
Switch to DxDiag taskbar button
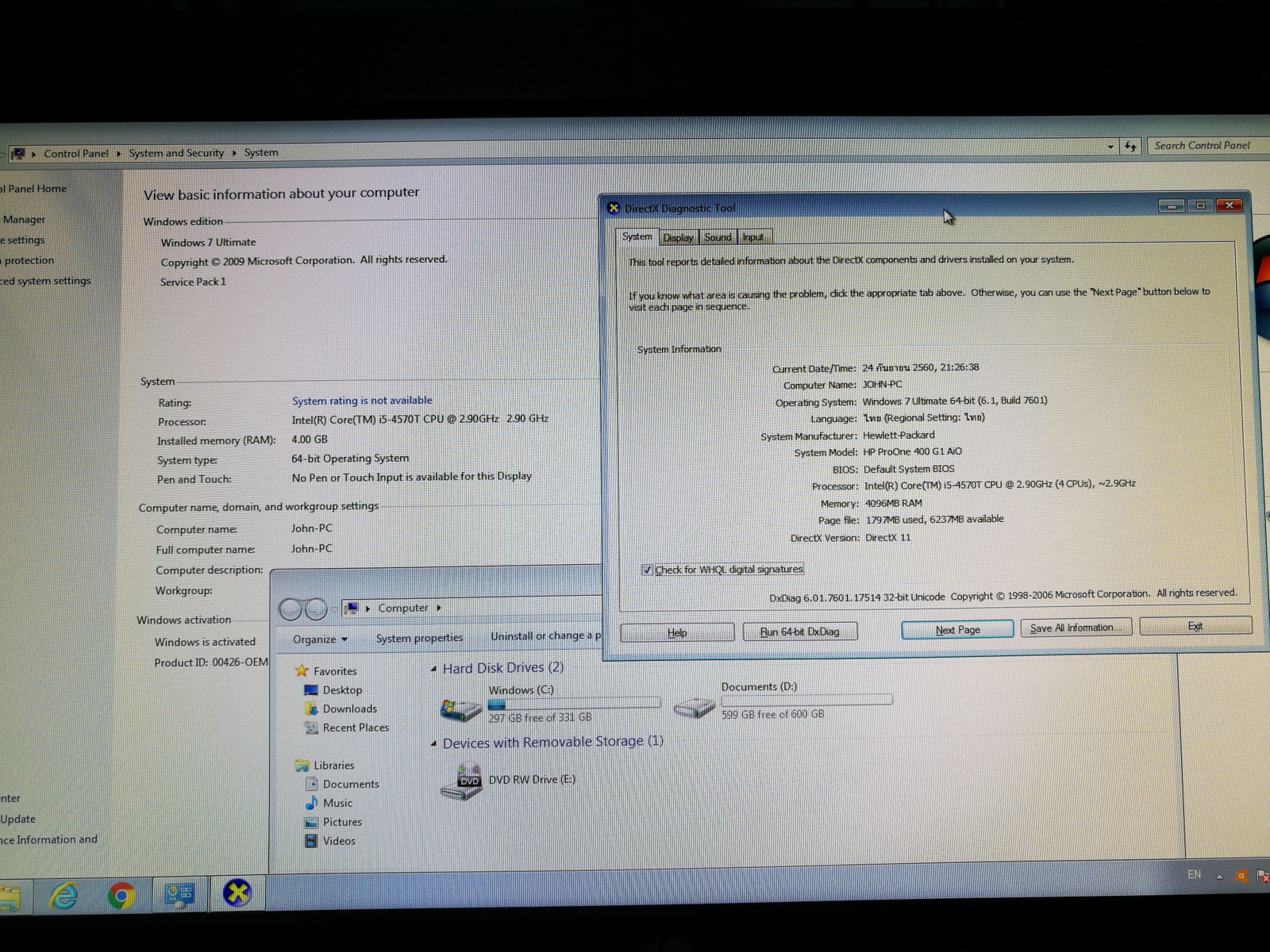point(237,893)
